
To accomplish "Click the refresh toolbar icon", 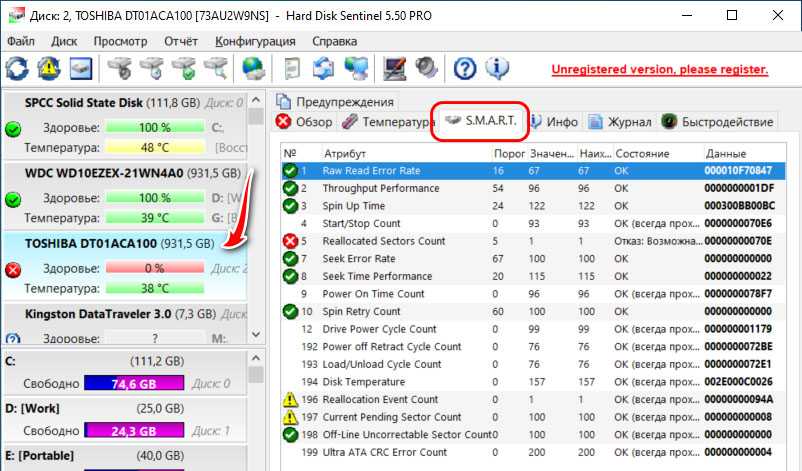I will [17, 69].
